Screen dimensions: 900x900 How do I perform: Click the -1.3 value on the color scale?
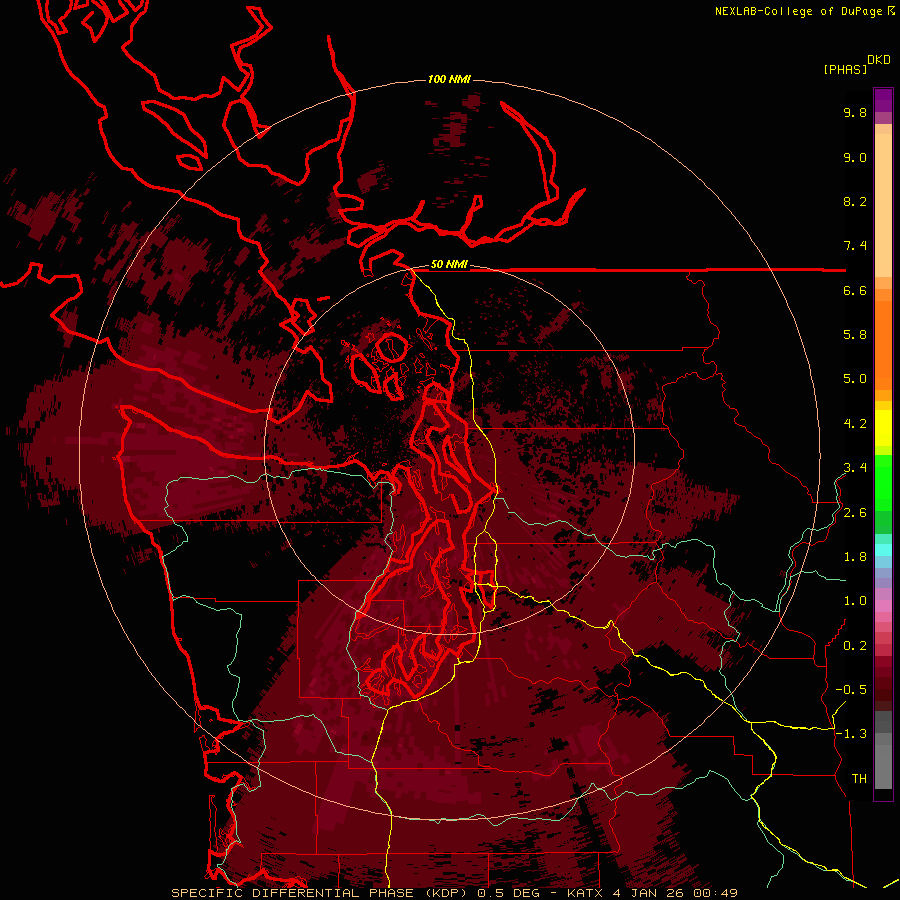[x=851, y=734]
